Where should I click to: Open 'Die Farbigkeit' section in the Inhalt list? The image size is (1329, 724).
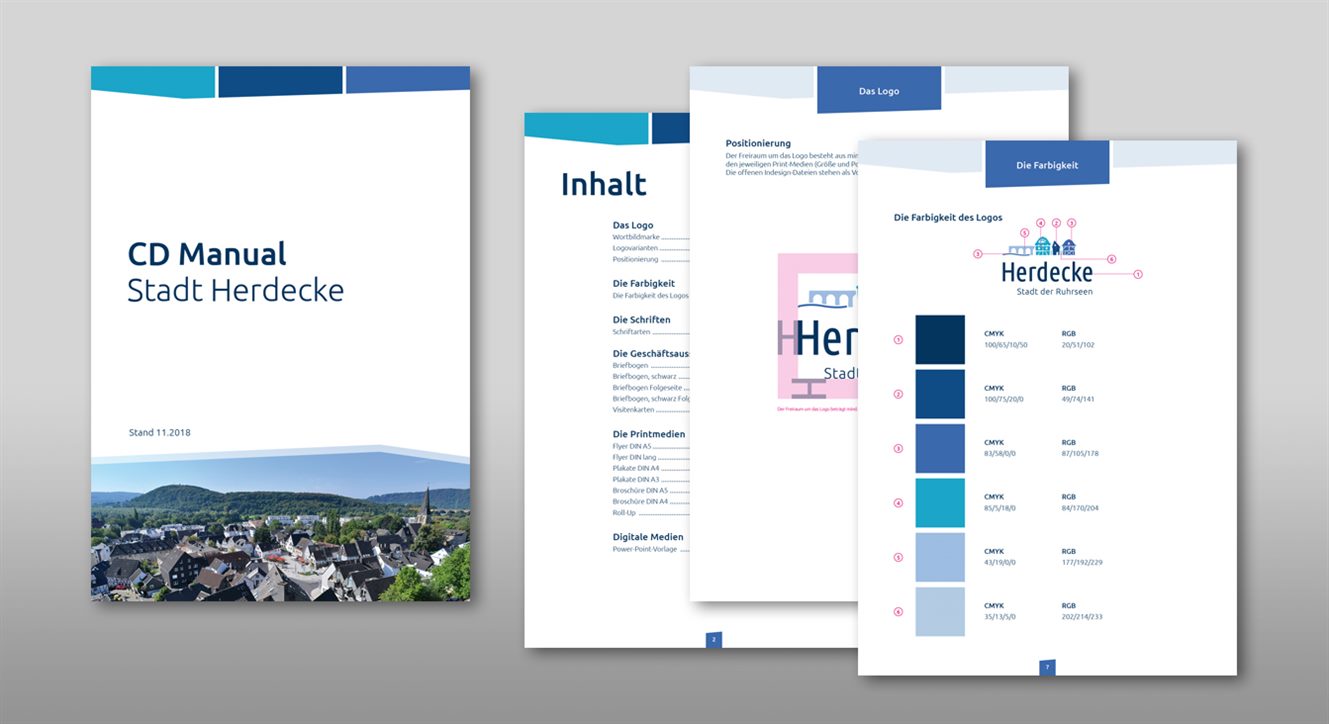tap(642, 283)
